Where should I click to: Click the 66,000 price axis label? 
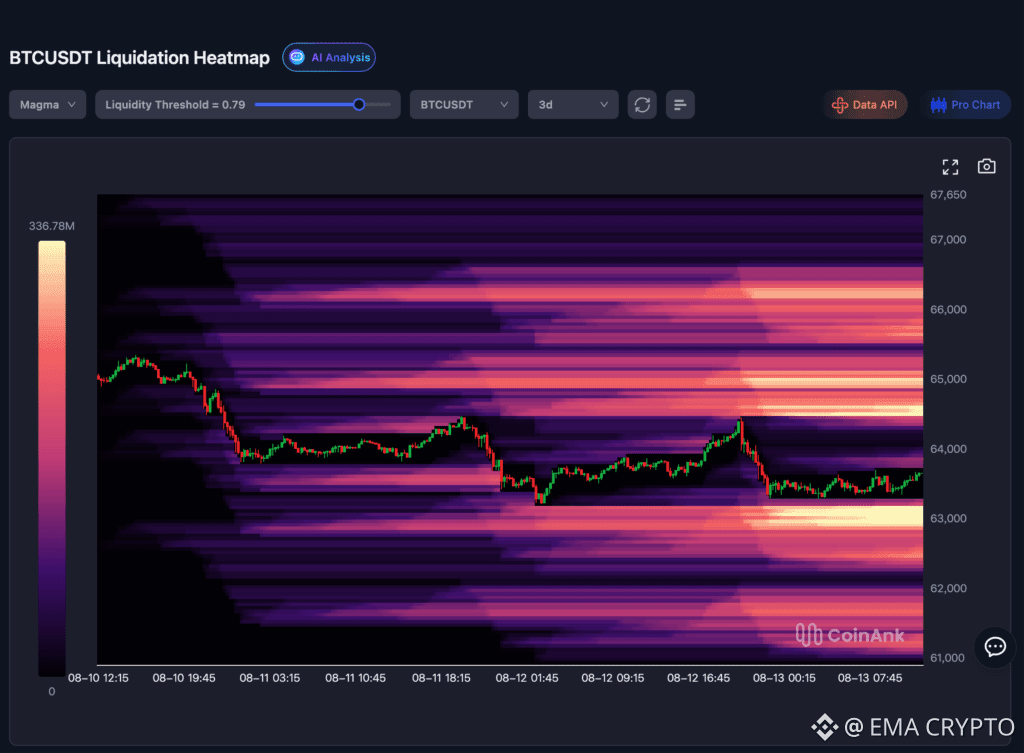tap(948, 310)
